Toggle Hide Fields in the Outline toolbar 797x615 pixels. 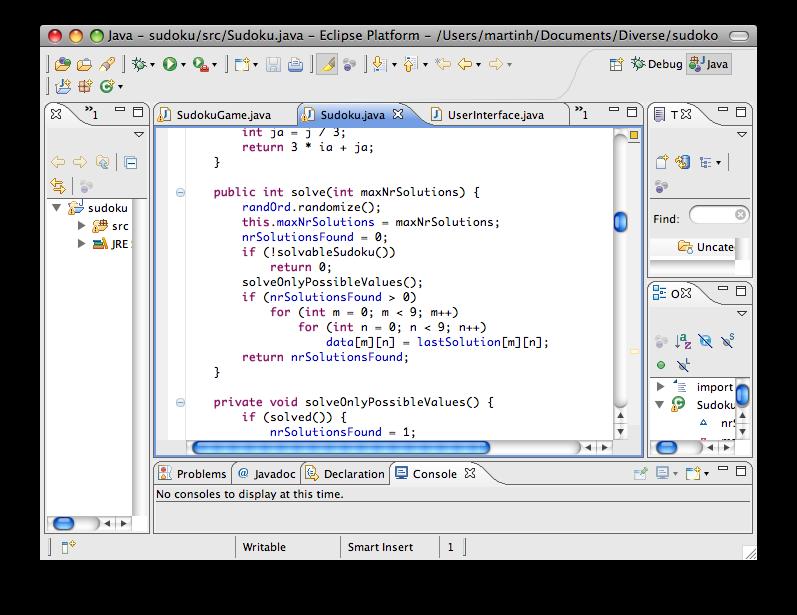(x=705, y=341)
